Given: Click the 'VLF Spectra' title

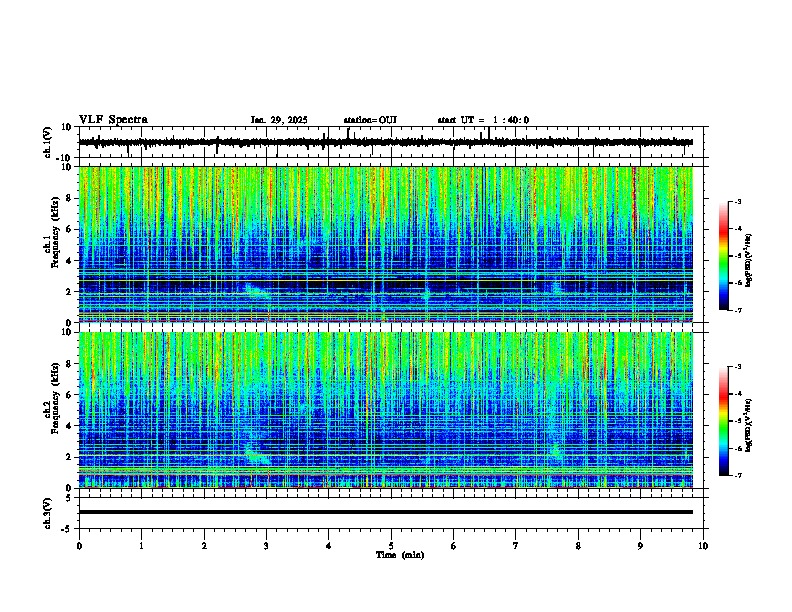Looking at the screenshot, I should point(113,120).
